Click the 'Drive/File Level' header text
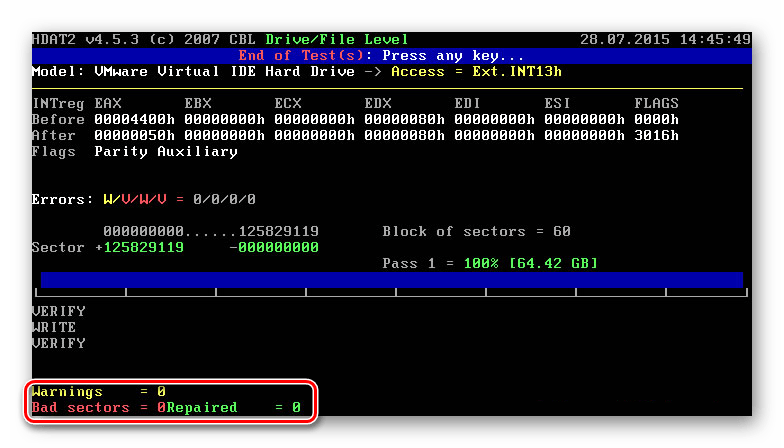This screenshot has height=448, width=784. coord(336,40)
